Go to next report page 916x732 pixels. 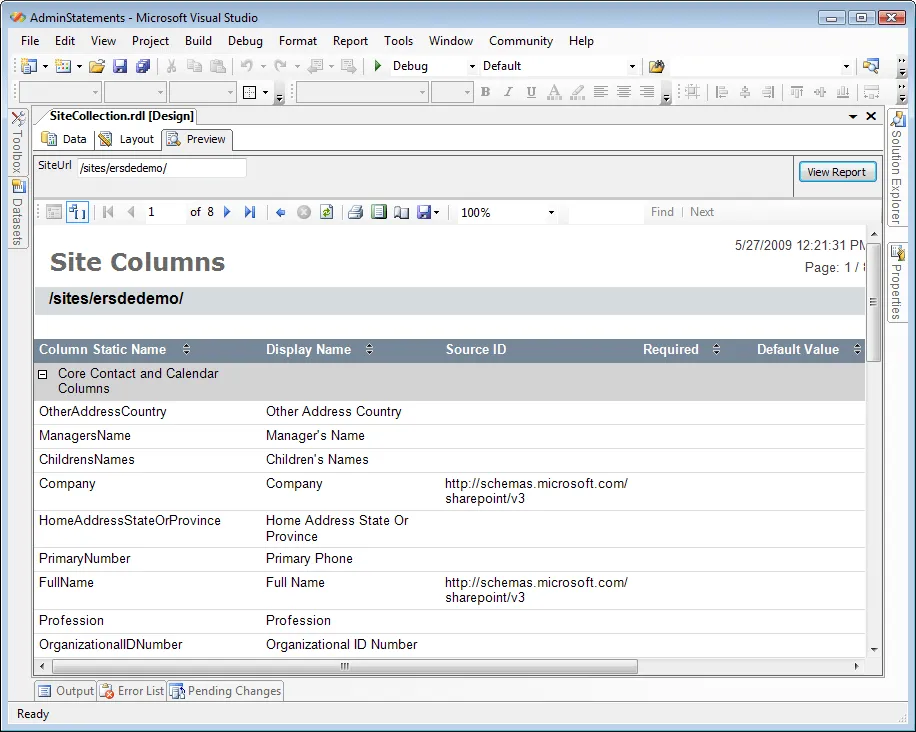pos(228,212)
